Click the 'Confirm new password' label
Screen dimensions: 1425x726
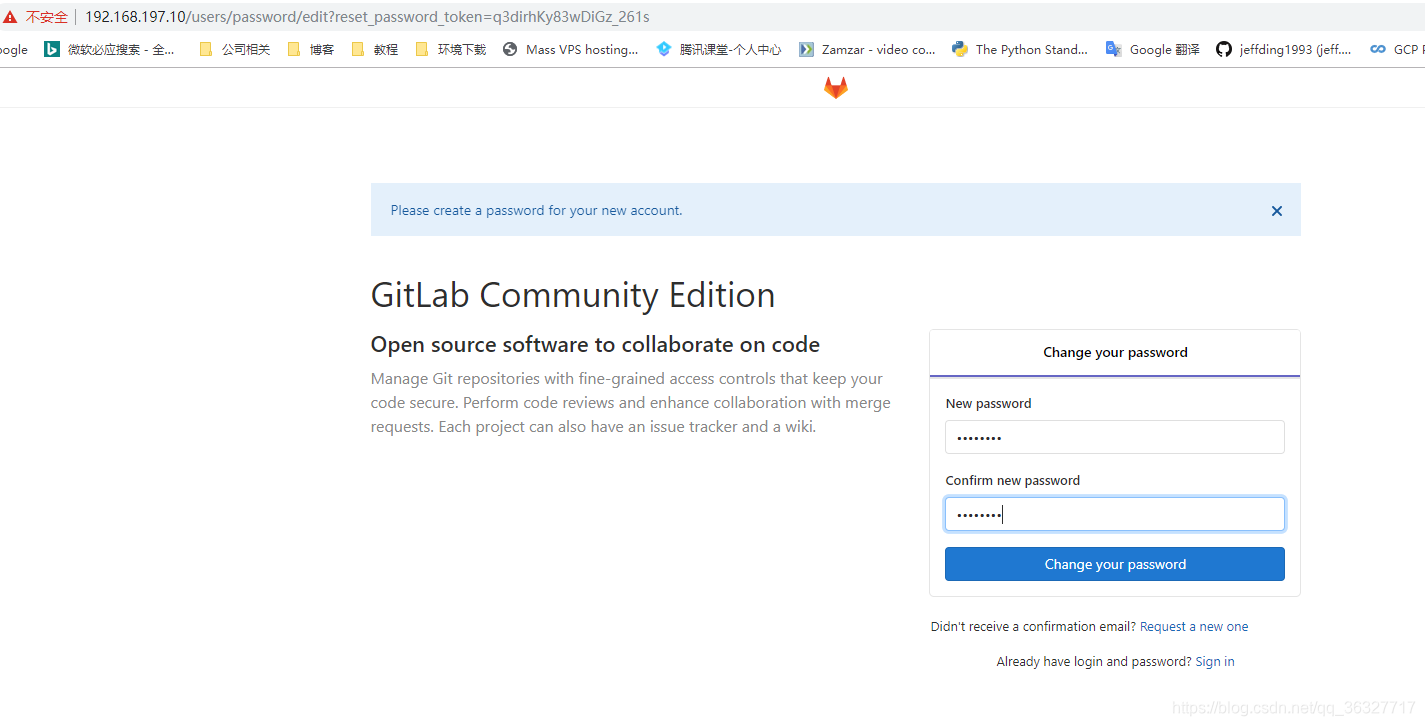tap(1013, 481)
